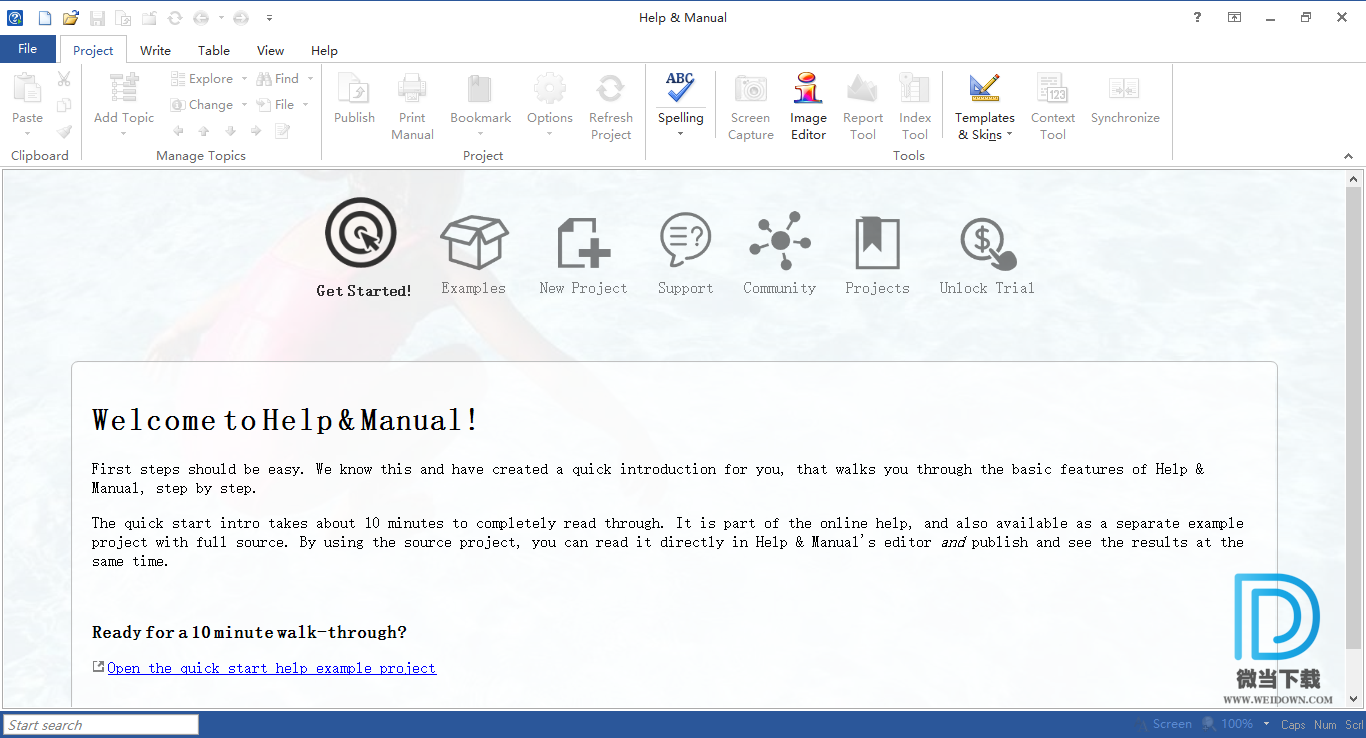Click the new document icon in quick toolbar
This screenshot has height=738, width=1366.
44,18
